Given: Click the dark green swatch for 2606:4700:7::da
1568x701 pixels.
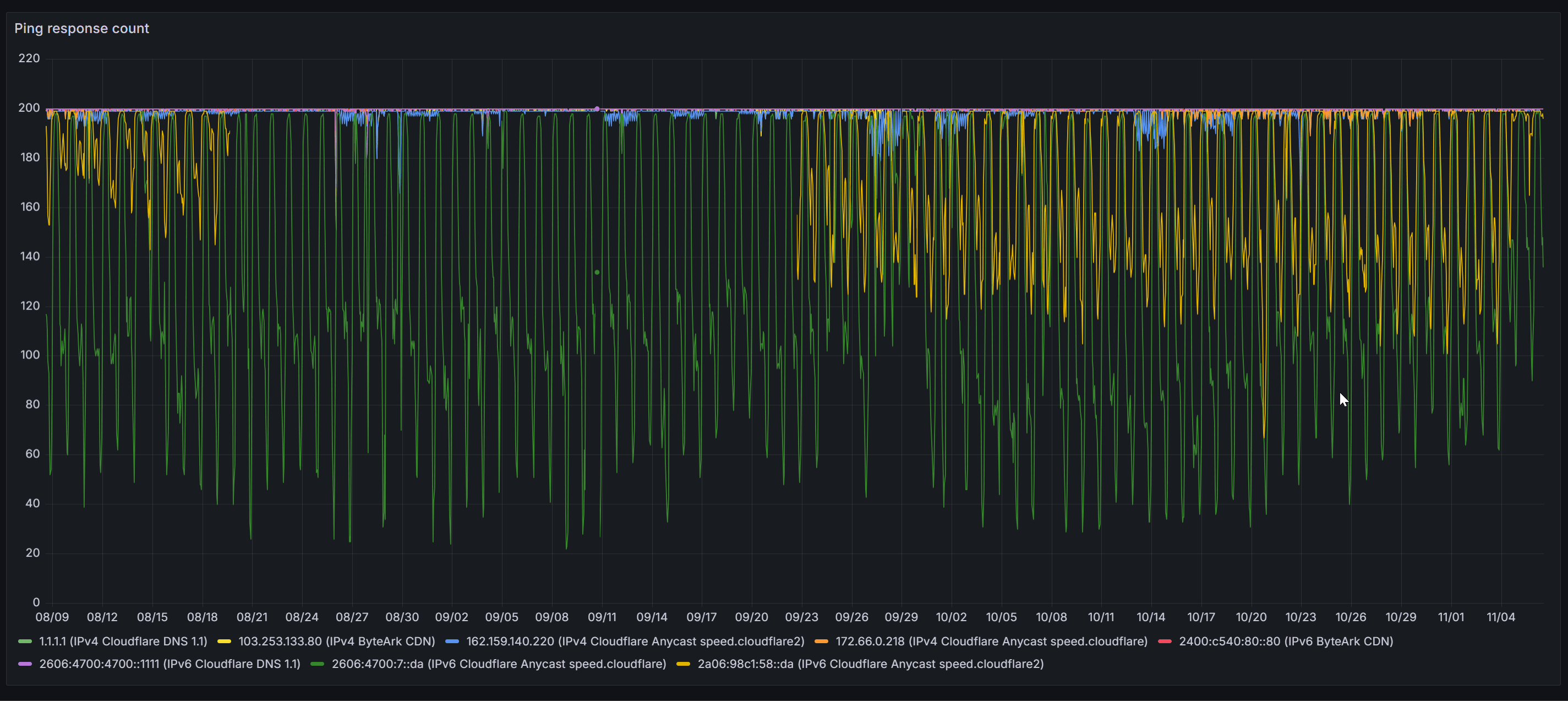Looking at the screenshot, I should coord(317,664).
